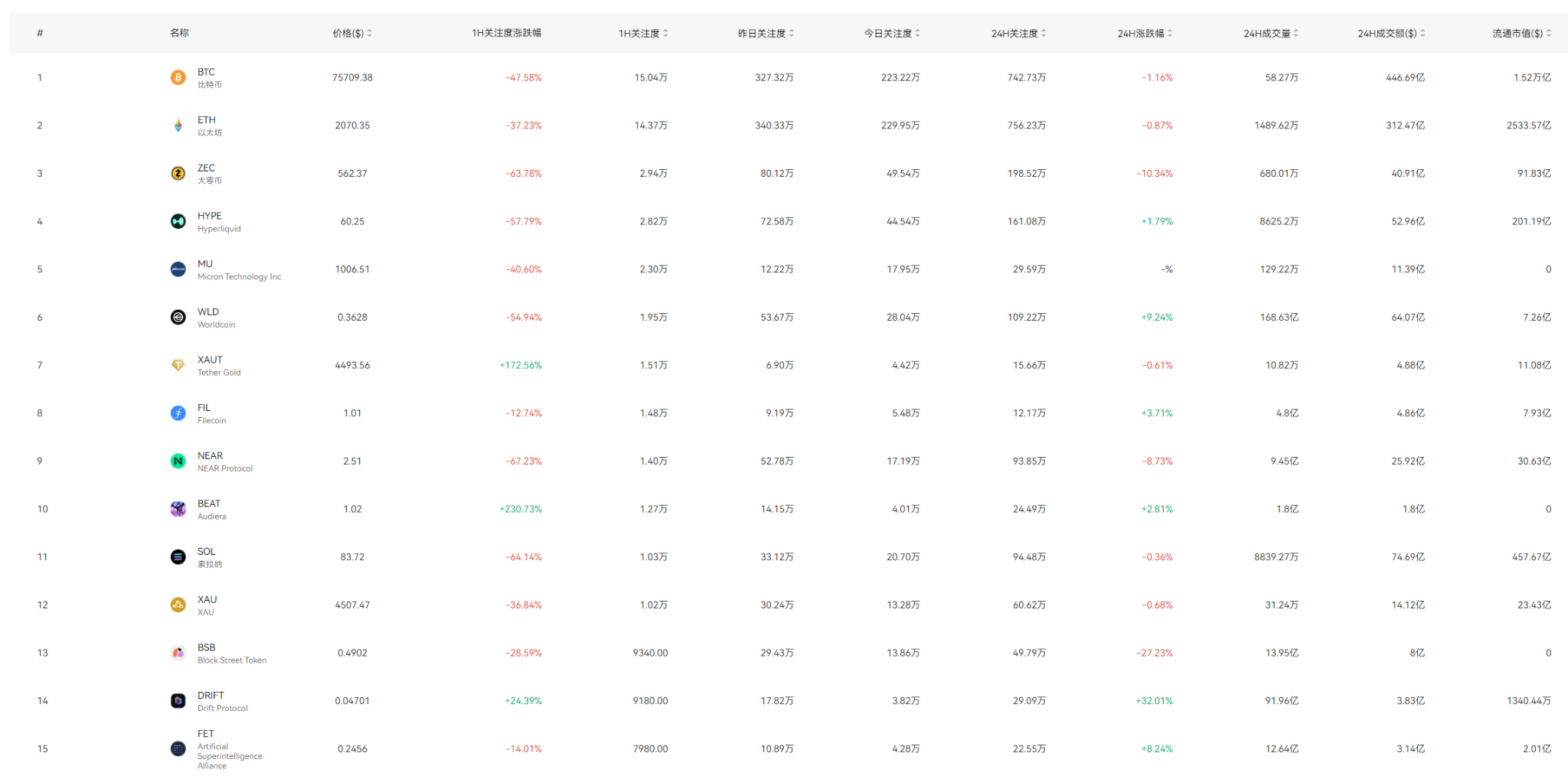This screenshot has height=776, width=1568.
Task: Sort by the 1H关注度 column arrows
Action: point(665,33)
